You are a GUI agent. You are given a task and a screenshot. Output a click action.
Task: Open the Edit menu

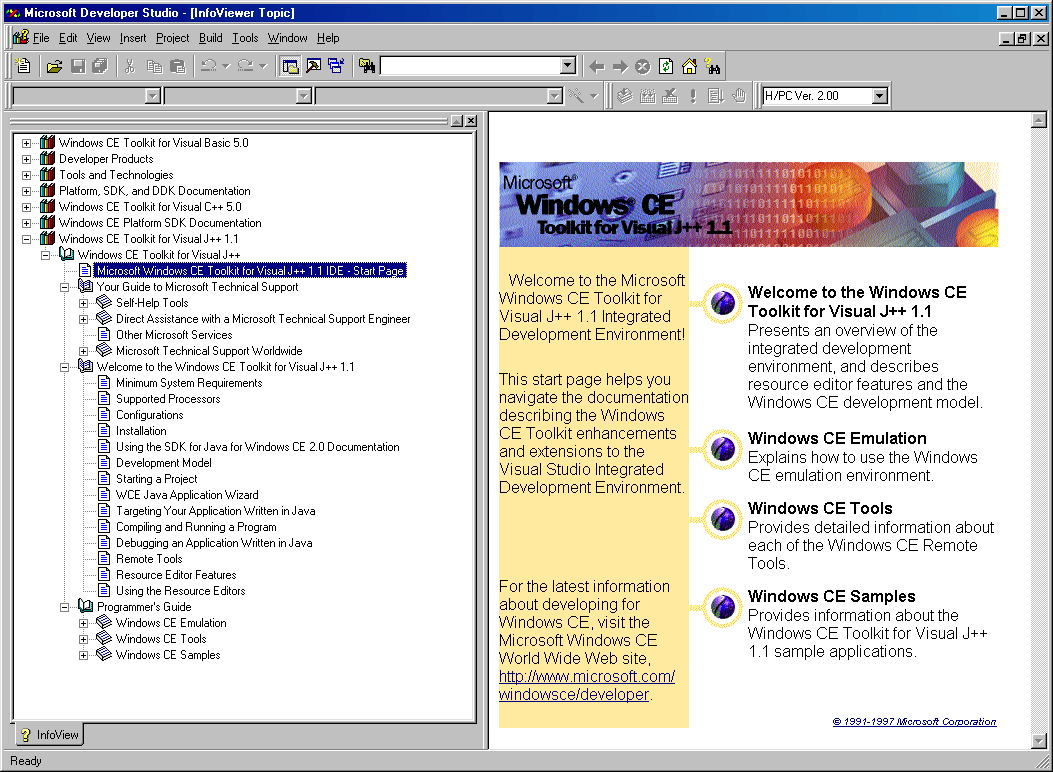[x=68, y=38]
